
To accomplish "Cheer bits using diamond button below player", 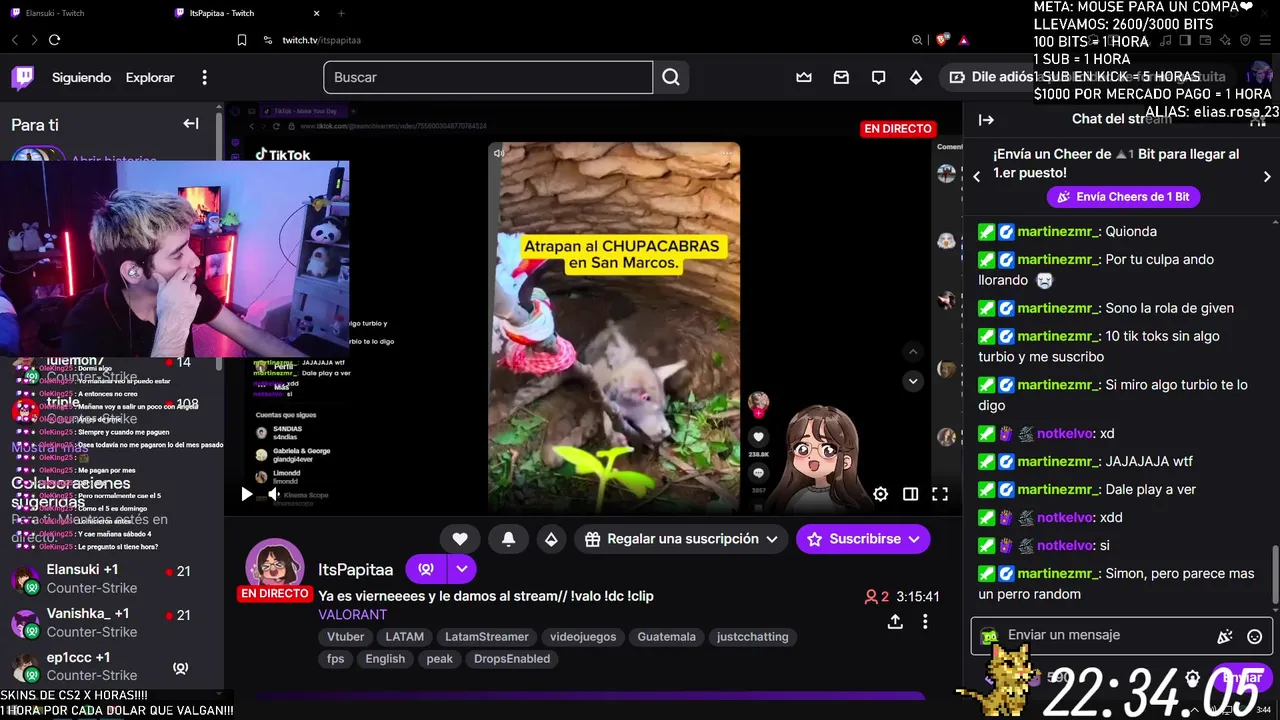I will [x=551, y=539].
